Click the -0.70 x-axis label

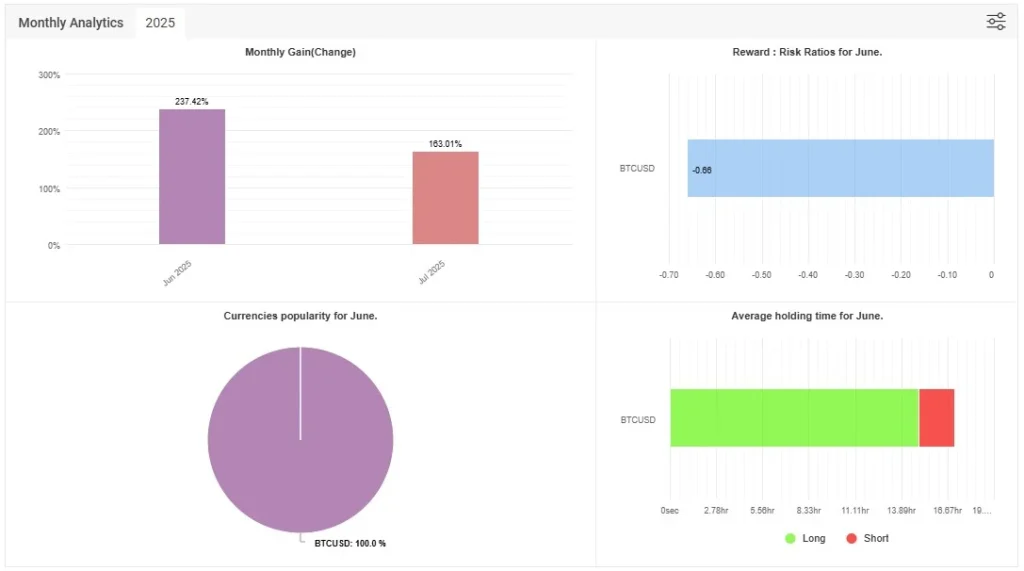tap(669, 275)
